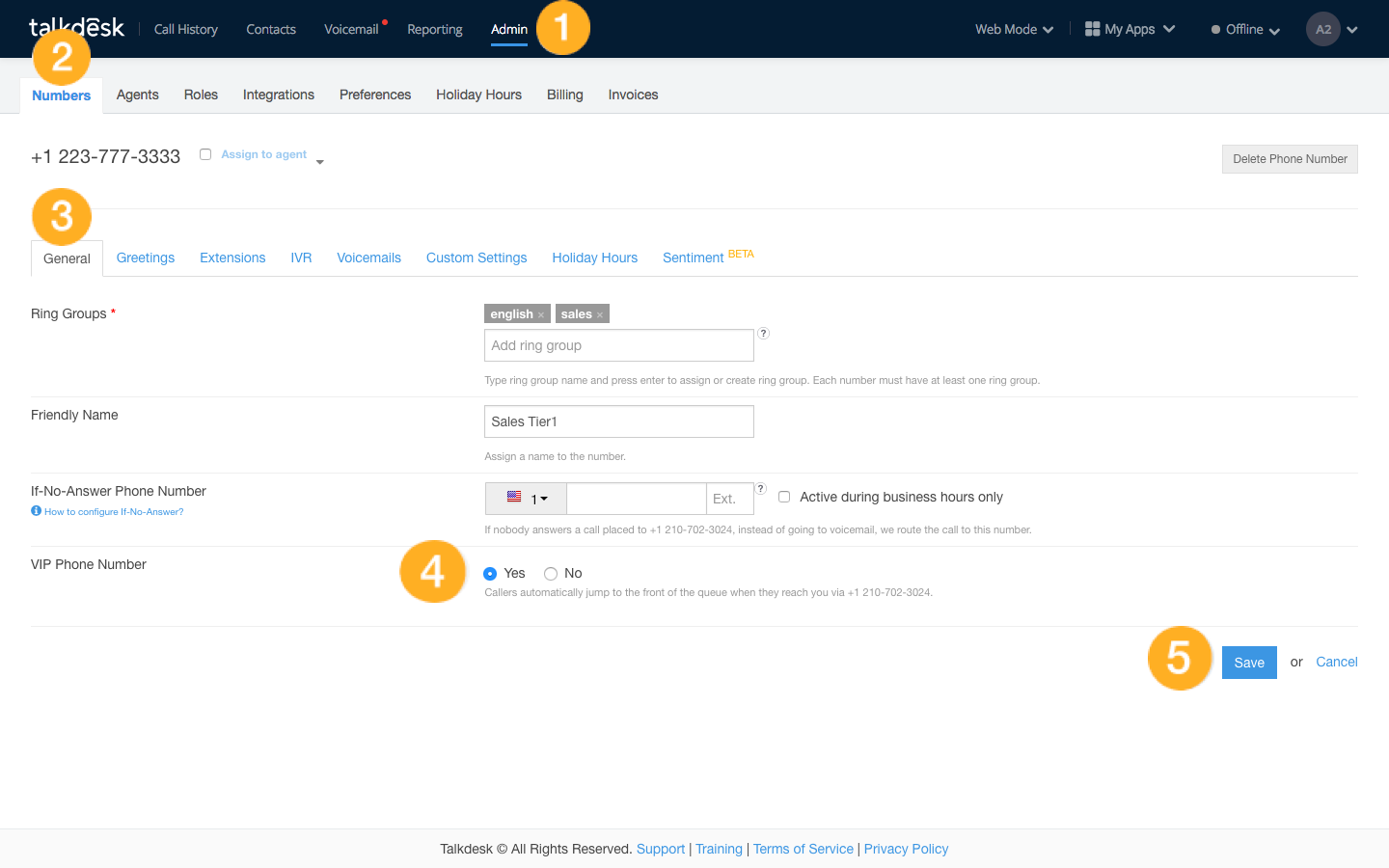1389x868 pixels.
Task: Enable Active during business hours only
Action: point(784,497)
